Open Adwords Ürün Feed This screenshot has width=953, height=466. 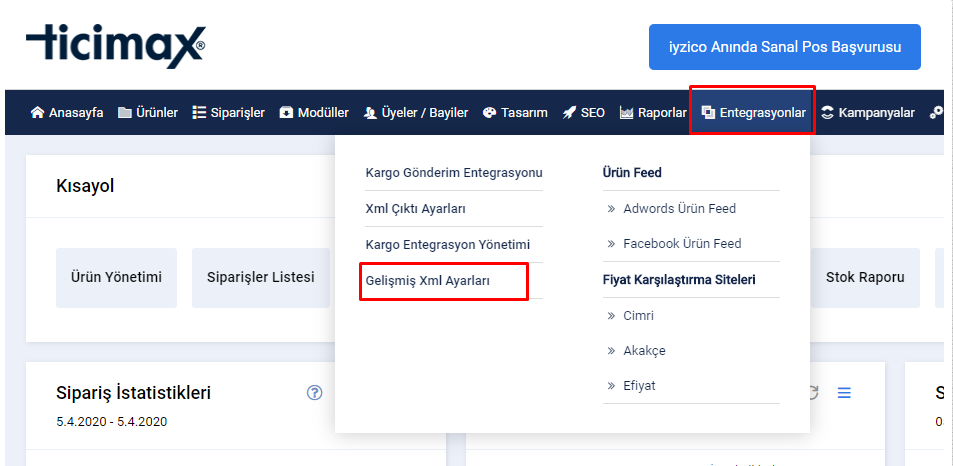click(679, 209)
